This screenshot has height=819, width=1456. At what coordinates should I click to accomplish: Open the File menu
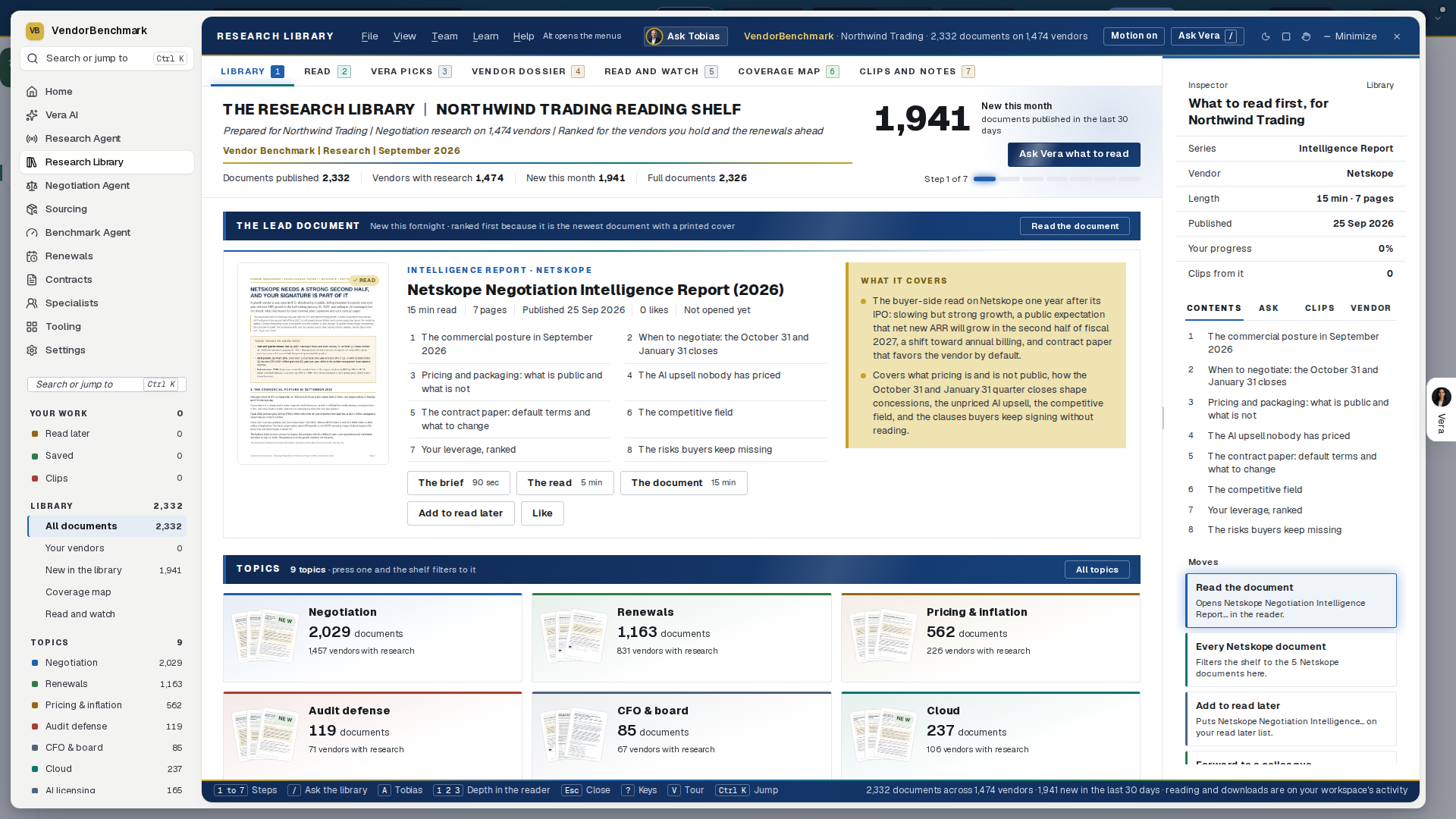tap(369, 36)
